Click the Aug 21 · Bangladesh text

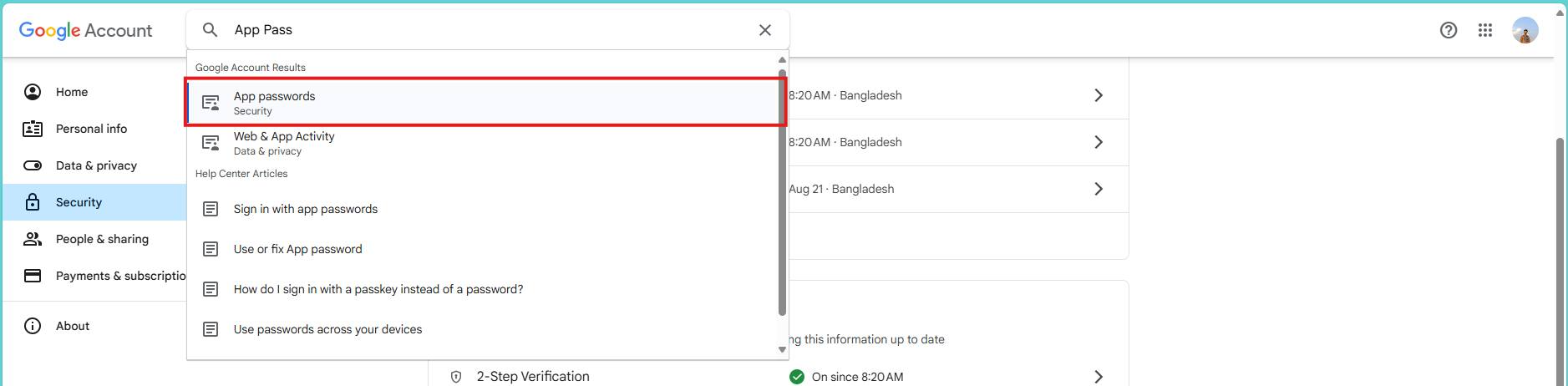[x=841, y=189]
